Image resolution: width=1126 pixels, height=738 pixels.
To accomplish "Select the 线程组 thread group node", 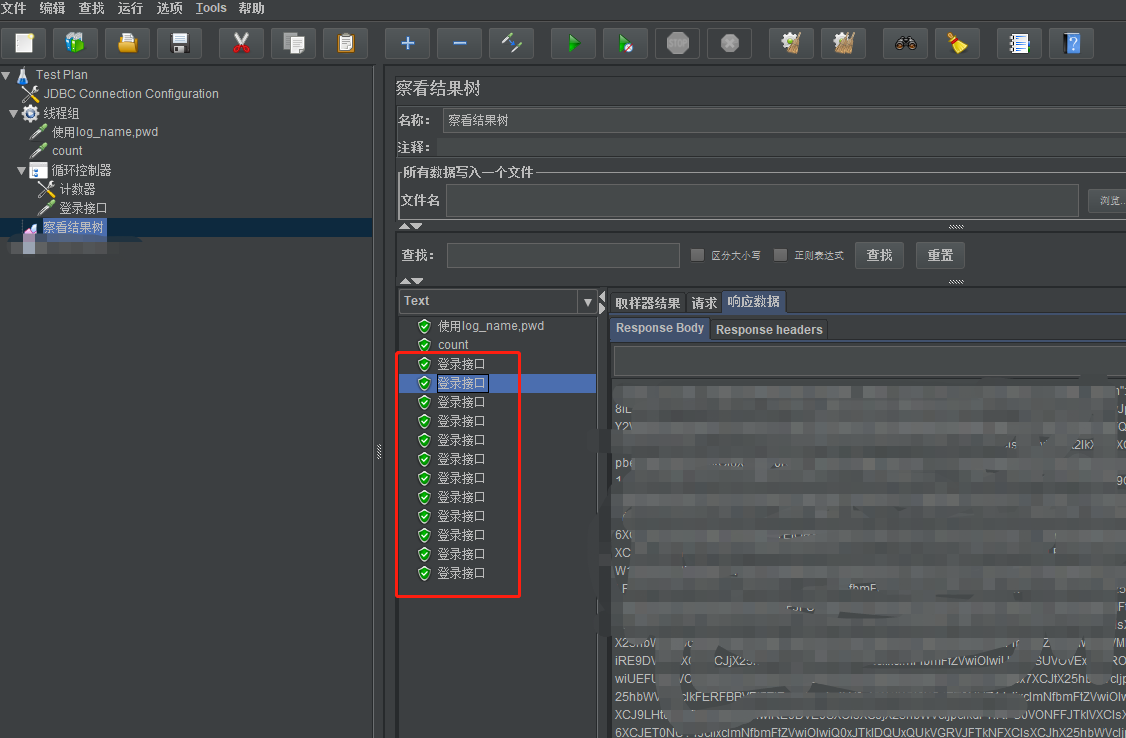I will (x=61, y=113).
